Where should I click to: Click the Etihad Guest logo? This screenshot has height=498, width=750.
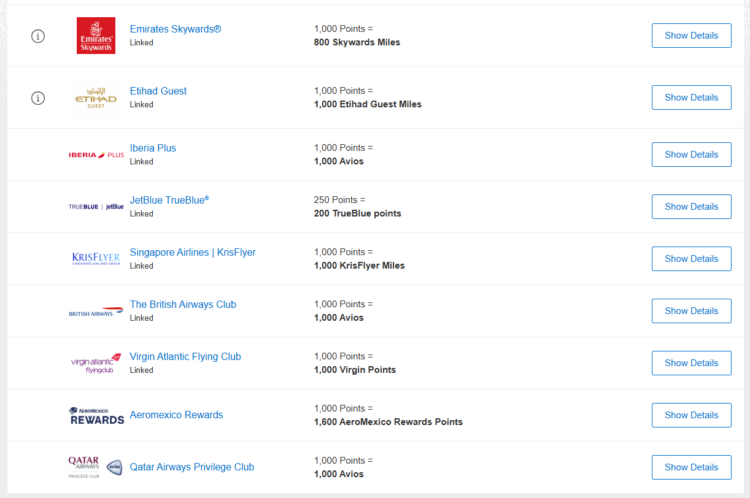(96, 98)
